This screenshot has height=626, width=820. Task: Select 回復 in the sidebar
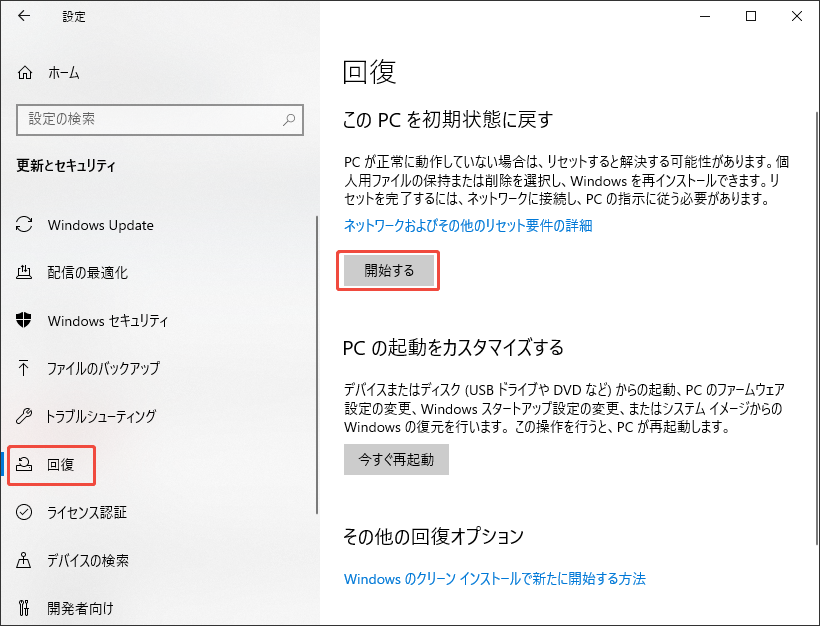tap(61, 464)
